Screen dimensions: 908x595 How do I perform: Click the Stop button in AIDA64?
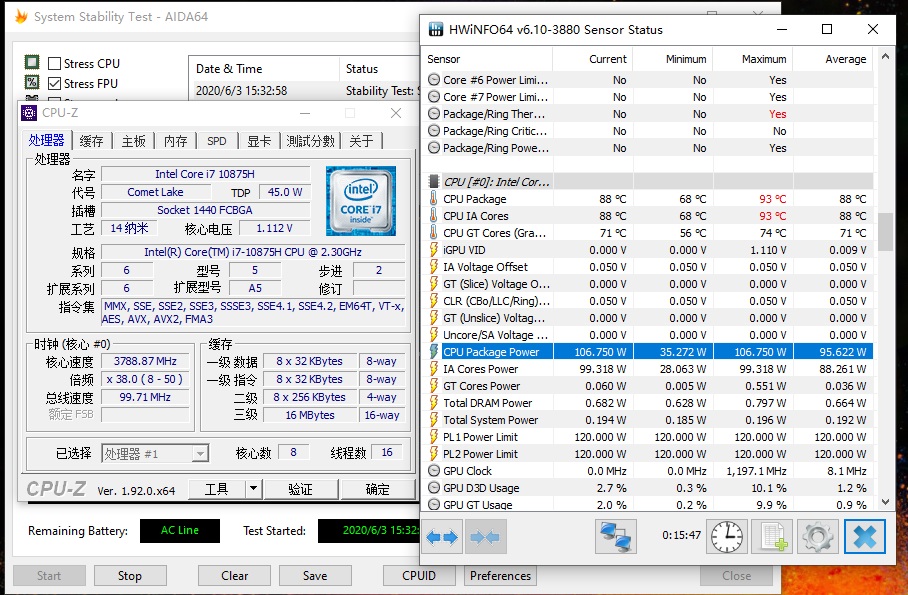[x=130, y=576]
